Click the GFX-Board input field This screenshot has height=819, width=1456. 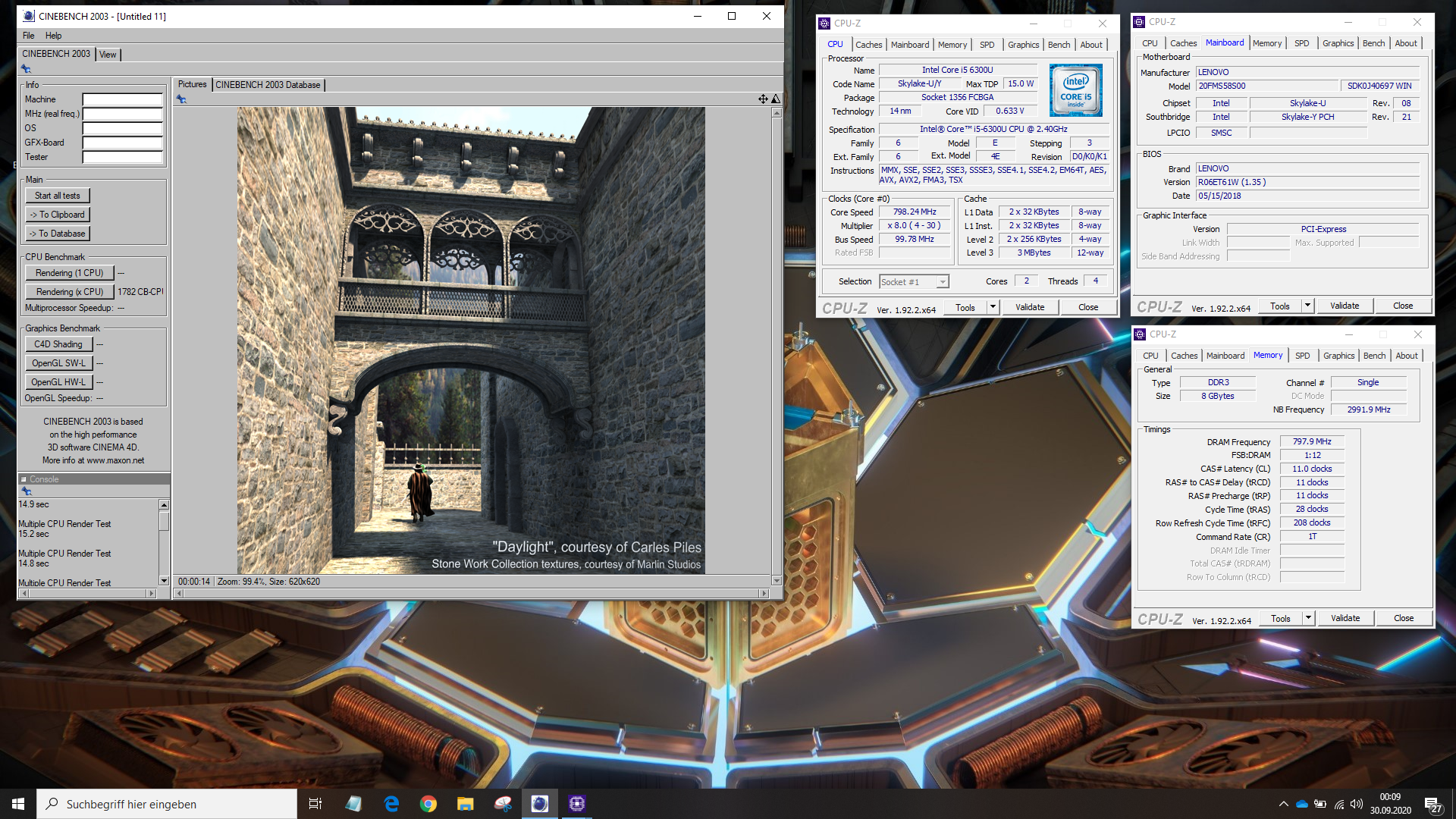pyautogui.click(x=123, y=143)
